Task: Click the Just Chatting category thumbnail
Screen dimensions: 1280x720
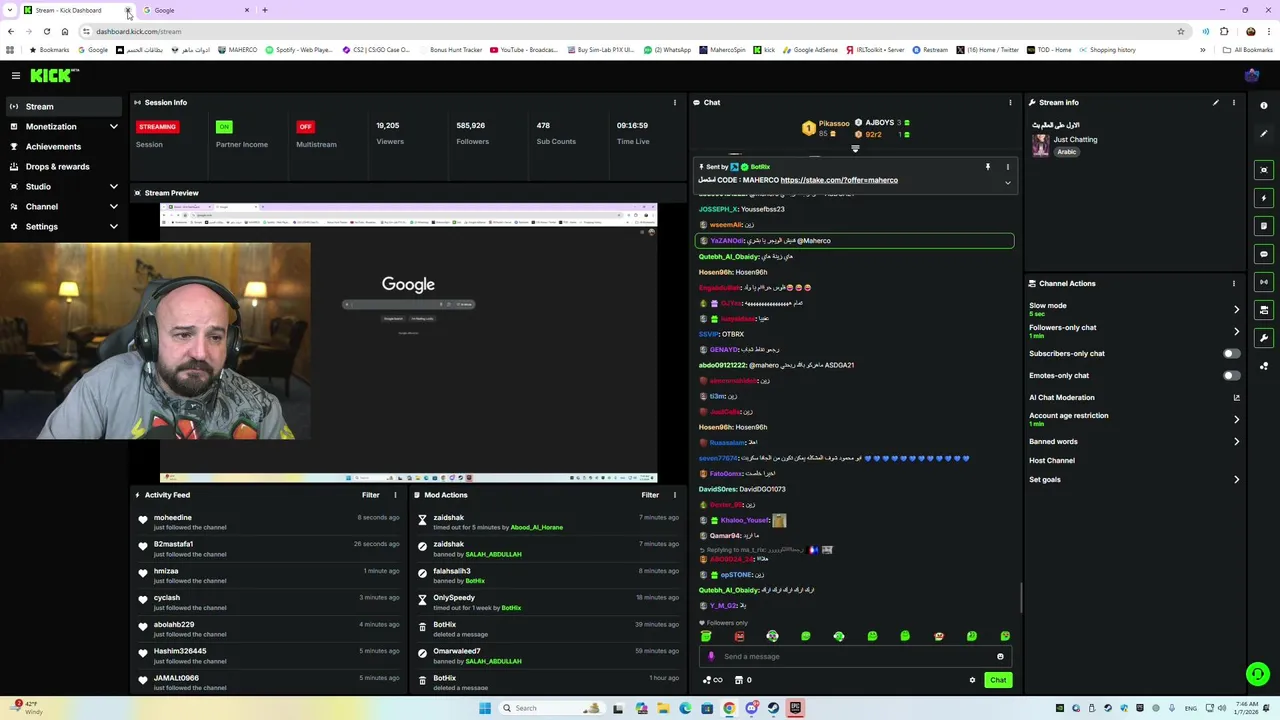Action: [x=1041, y=144]
